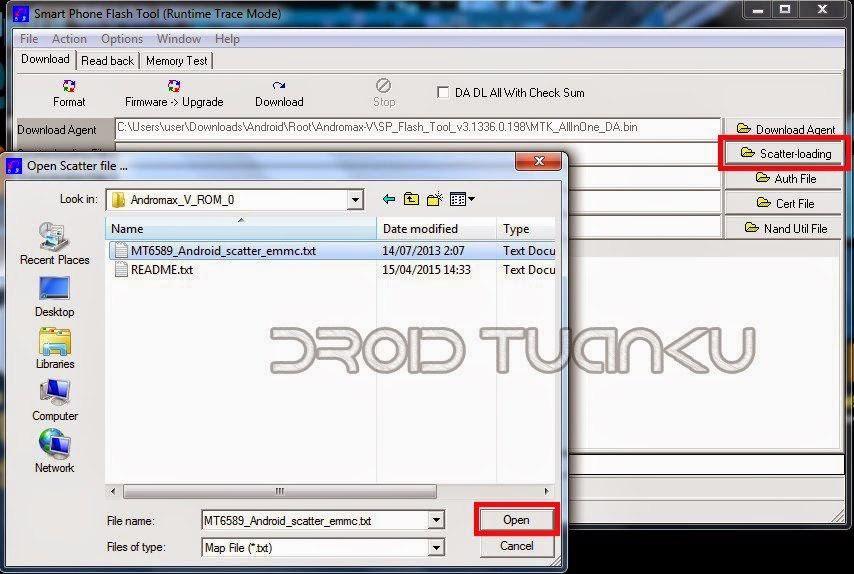Click the file list scrollbar's right arrow
Screen dimensions: 854x574
[x=547, y=491]
